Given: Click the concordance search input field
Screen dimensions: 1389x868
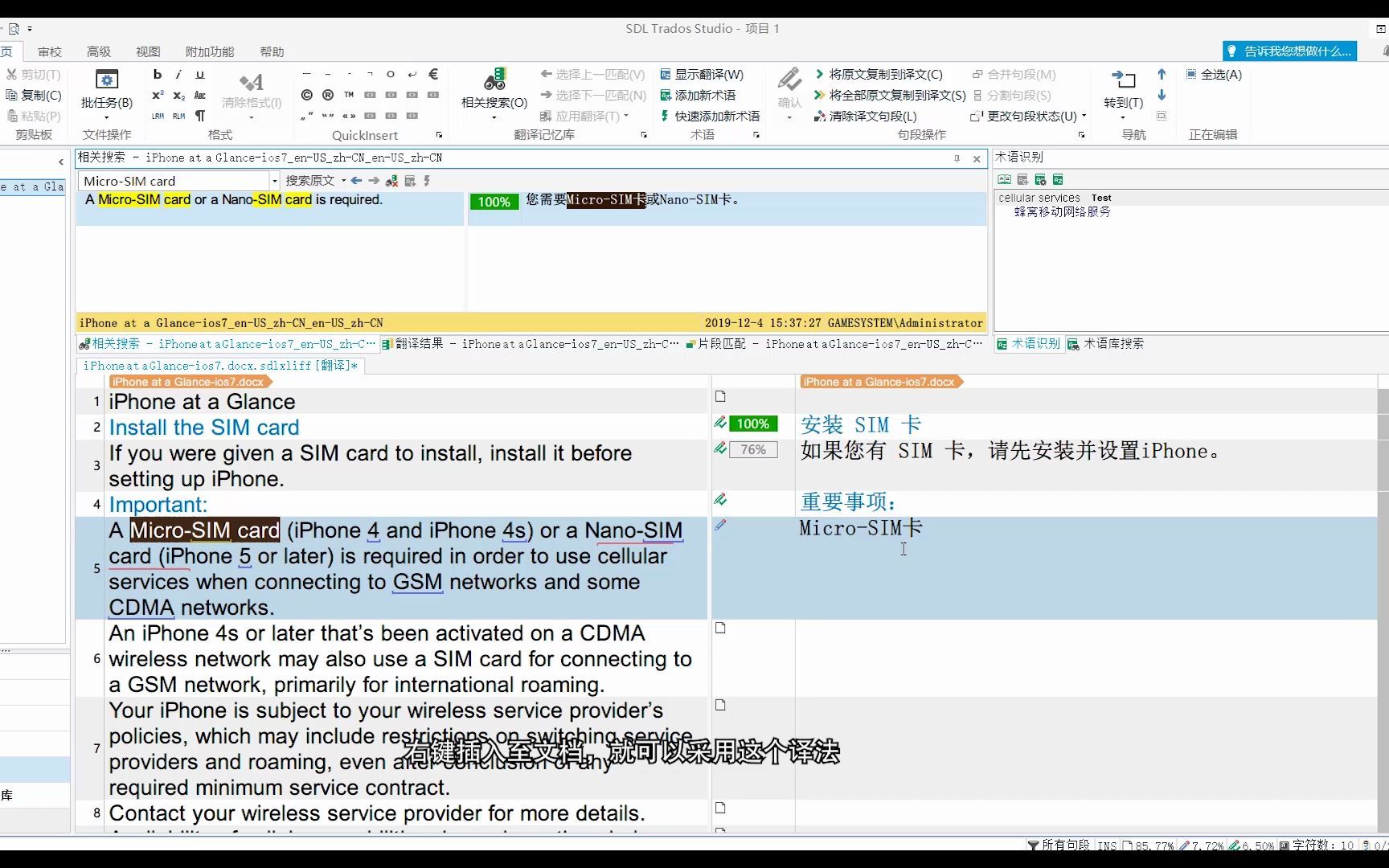Looking at the screenshot, I should pyautogui.click(x=173, y=181).
